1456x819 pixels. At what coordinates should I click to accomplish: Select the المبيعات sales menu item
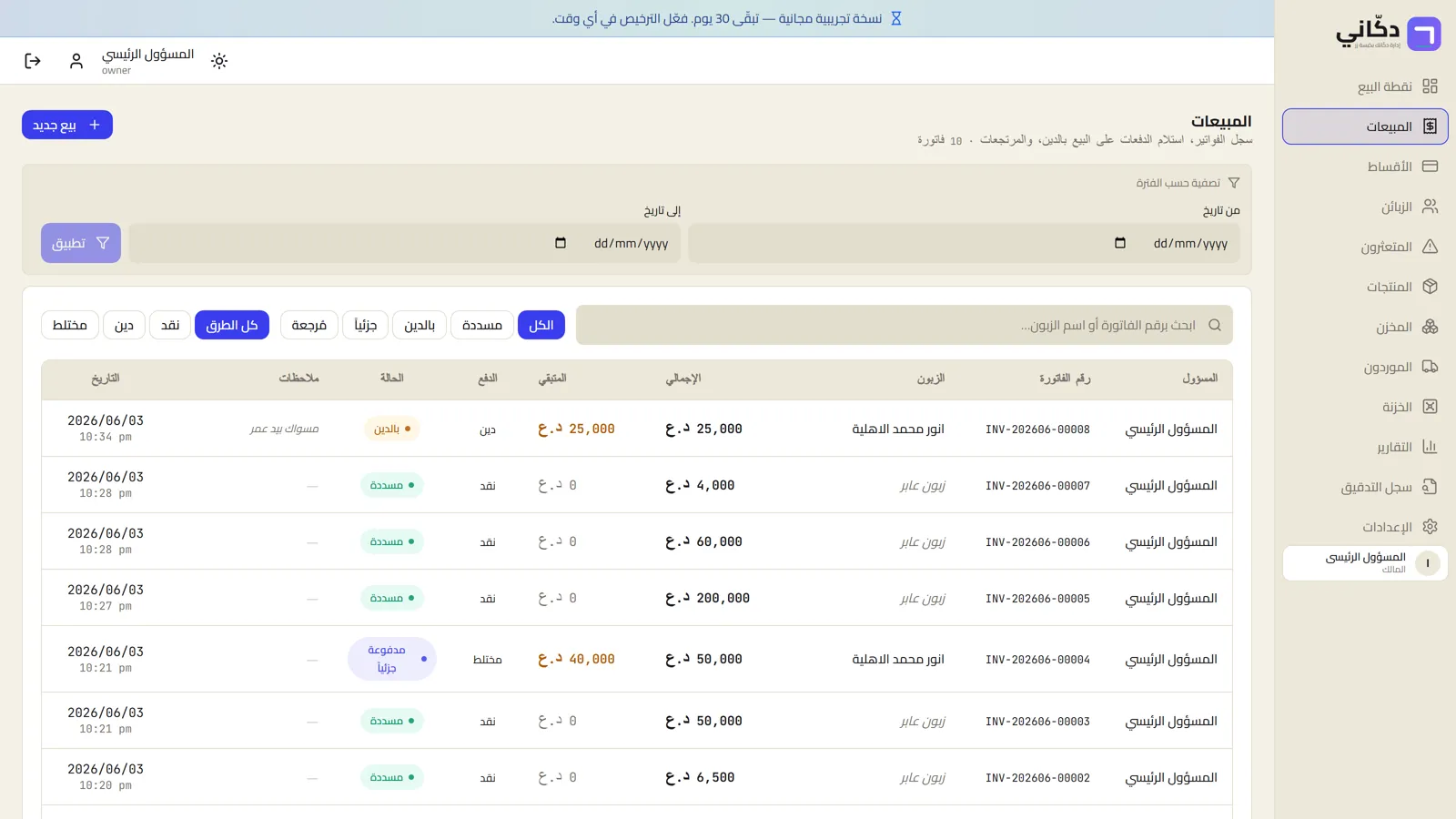[x=1365, y=126]
